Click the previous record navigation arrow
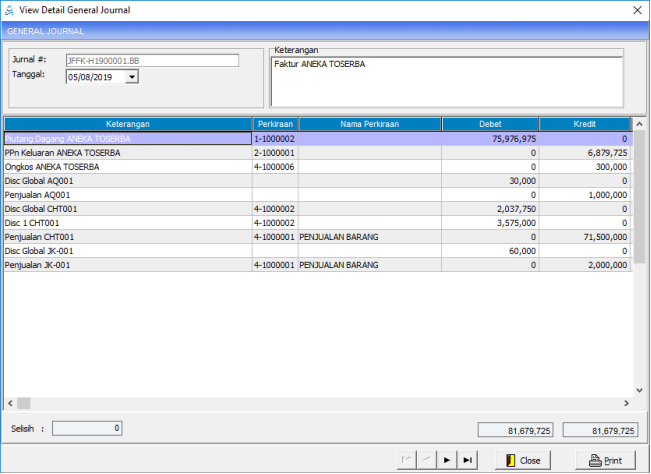Viewport: 651px width, 474px height. coord(426,460)
